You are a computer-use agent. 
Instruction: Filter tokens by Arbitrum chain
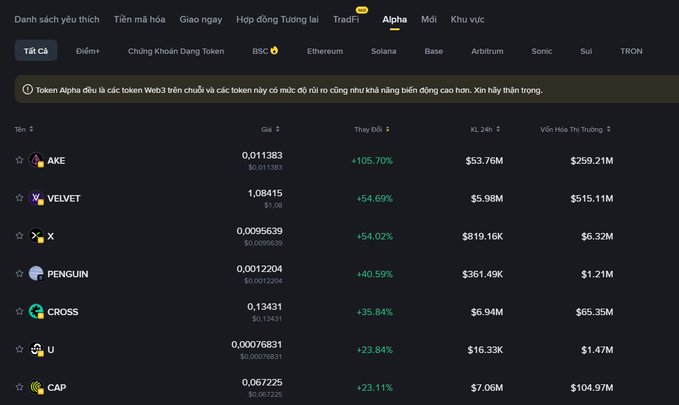[487, 51]
